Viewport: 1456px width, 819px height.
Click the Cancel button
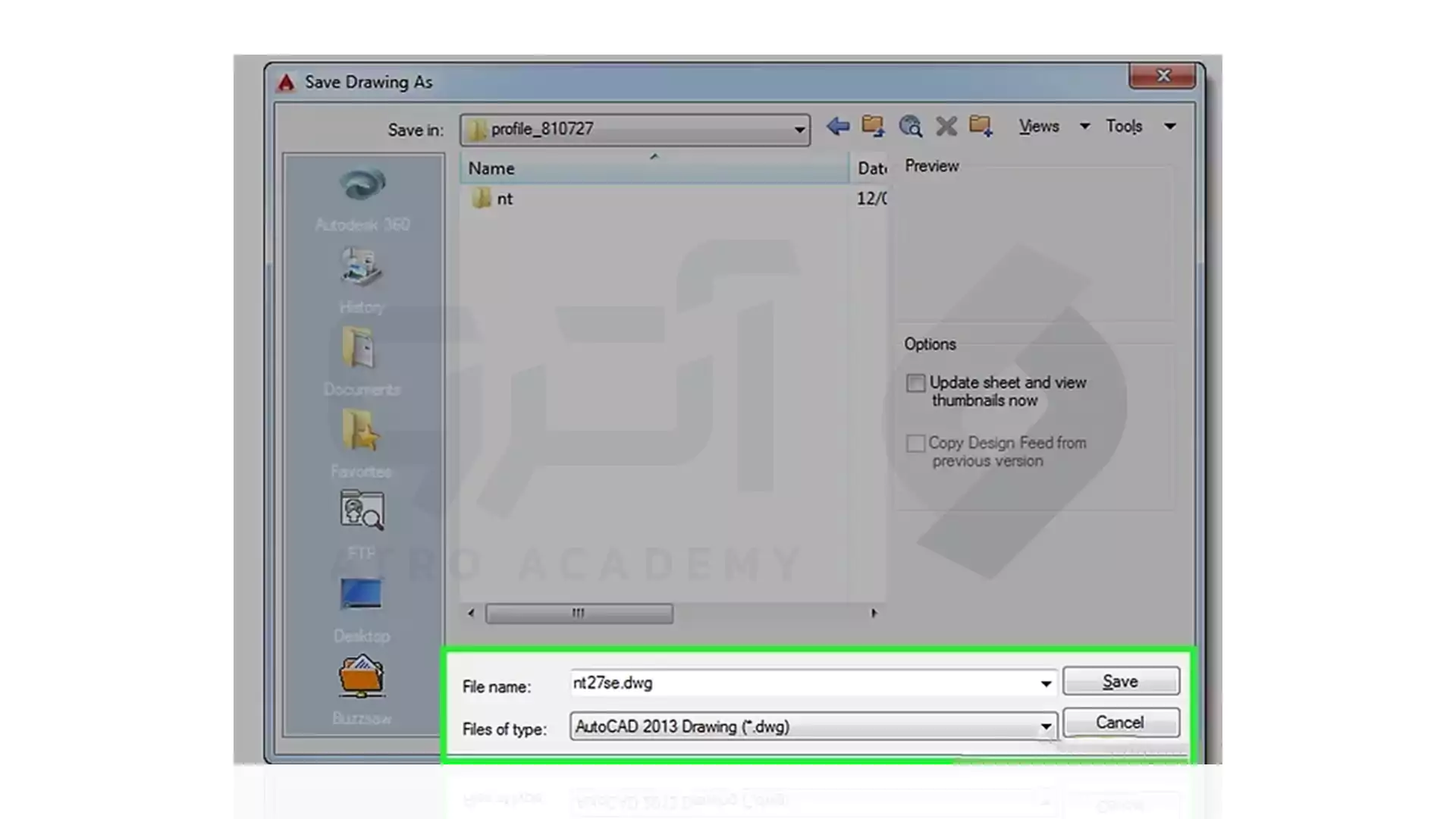[1121, 722]
